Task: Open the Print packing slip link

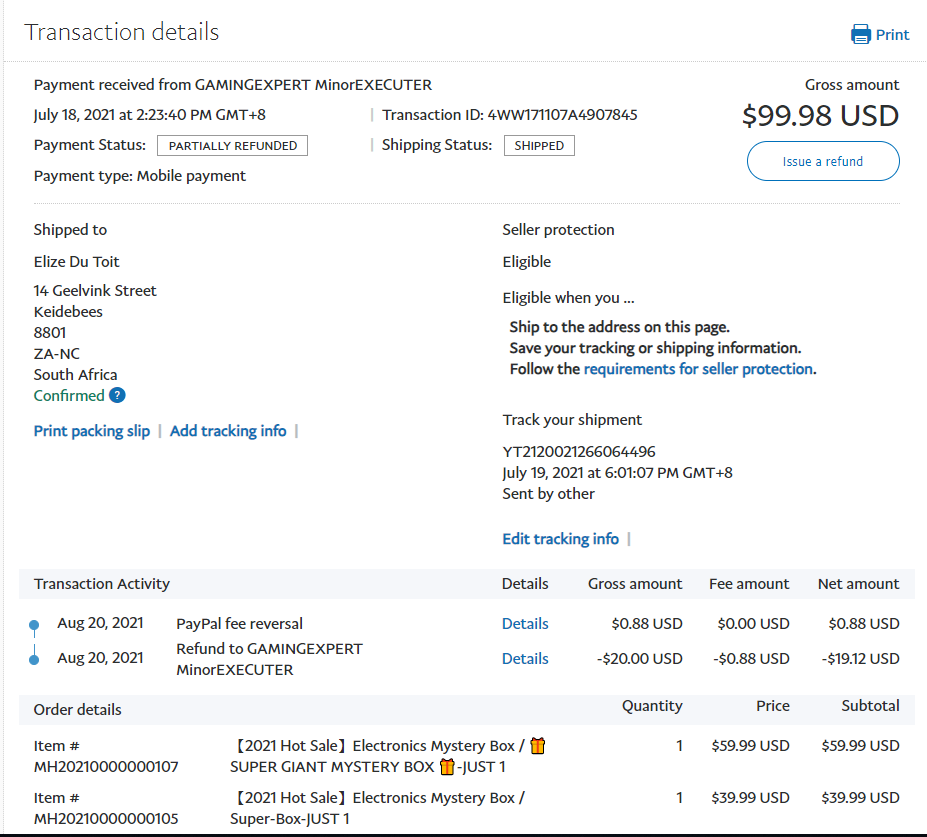Action: [92, 431]
